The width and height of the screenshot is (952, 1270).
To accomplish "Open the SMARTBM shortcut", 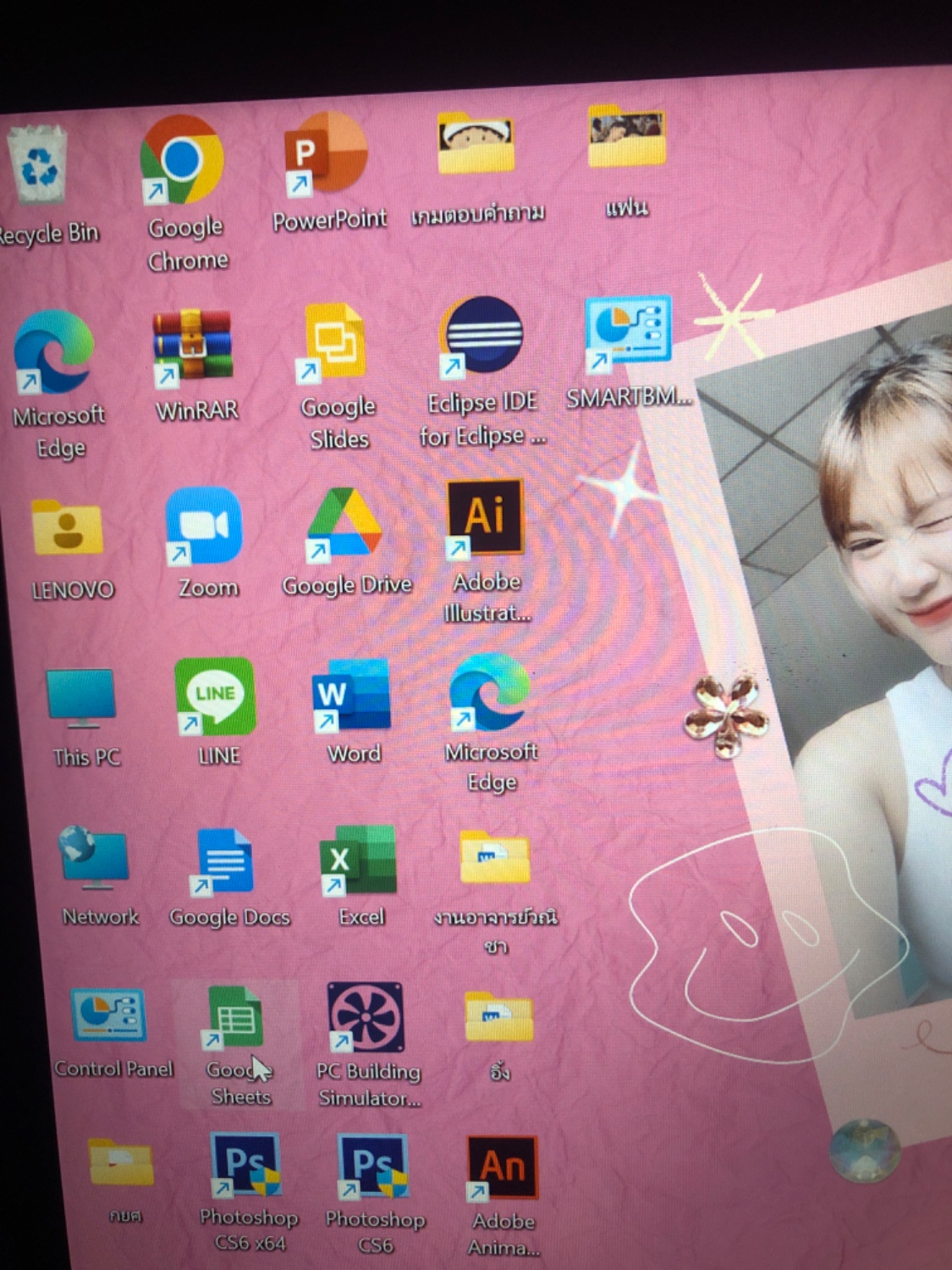I will [628, 332].
